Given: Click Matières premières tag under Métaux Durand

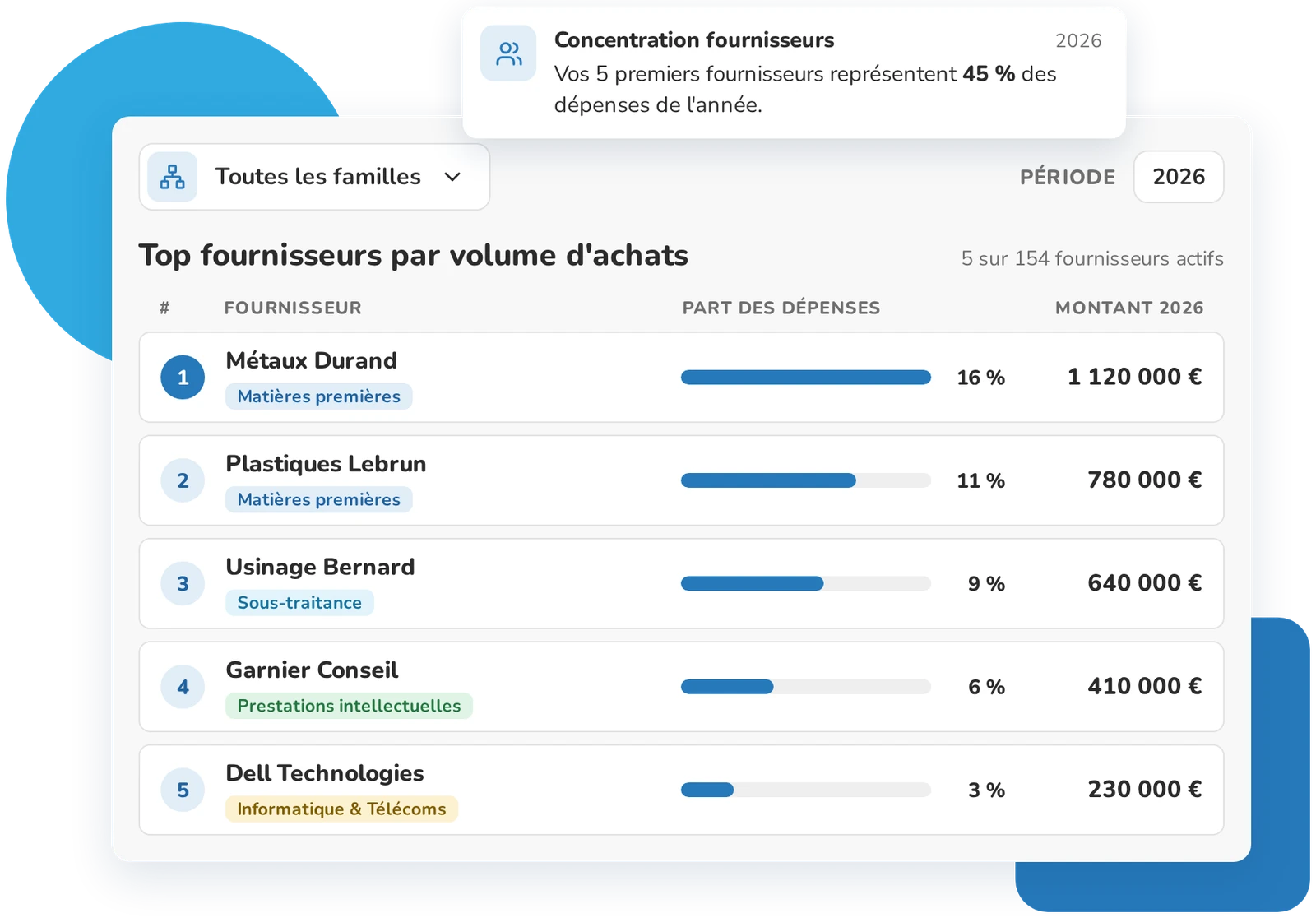Looking at the screenshot, I should tap(319, 396).
